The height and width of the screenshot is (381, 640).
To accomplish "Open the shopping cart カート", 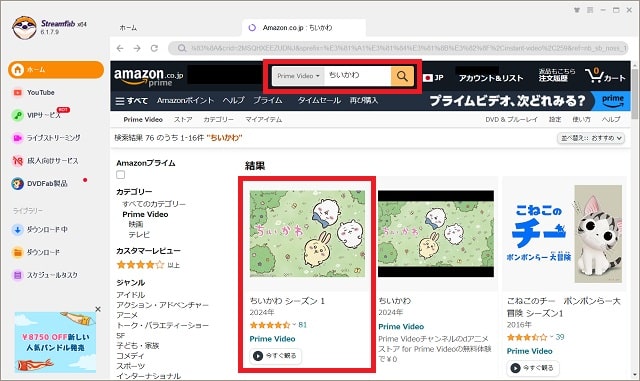I will [x=605, y=76].
